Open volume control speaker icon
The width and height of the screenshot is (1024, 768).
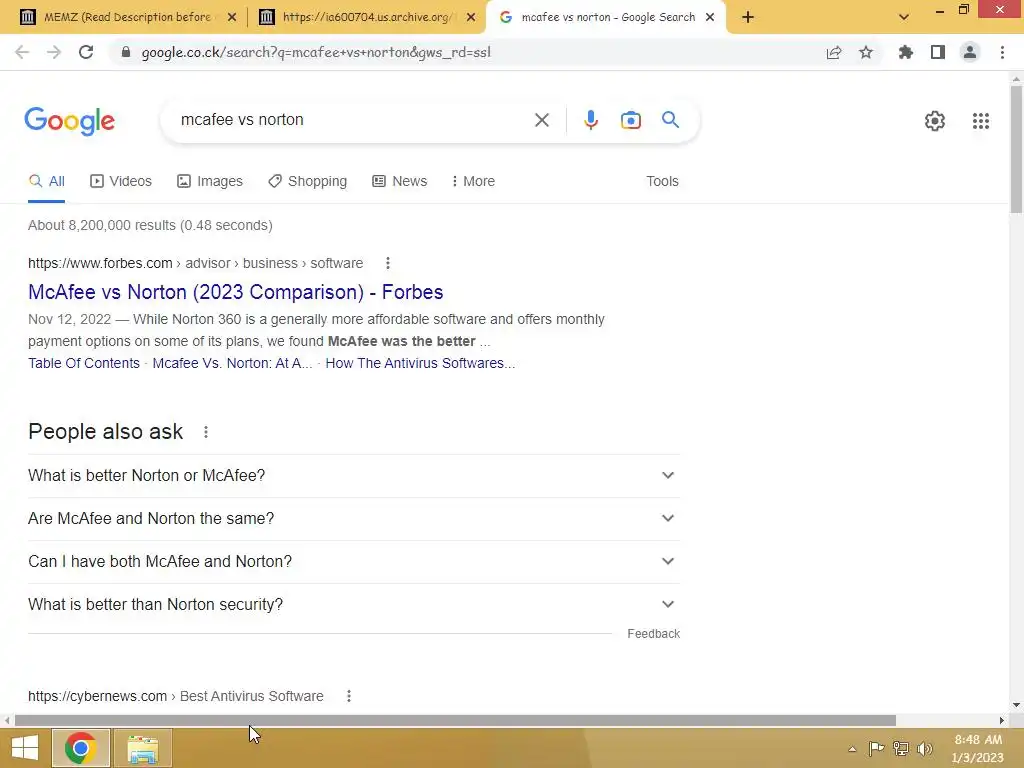tap(925, 748)
